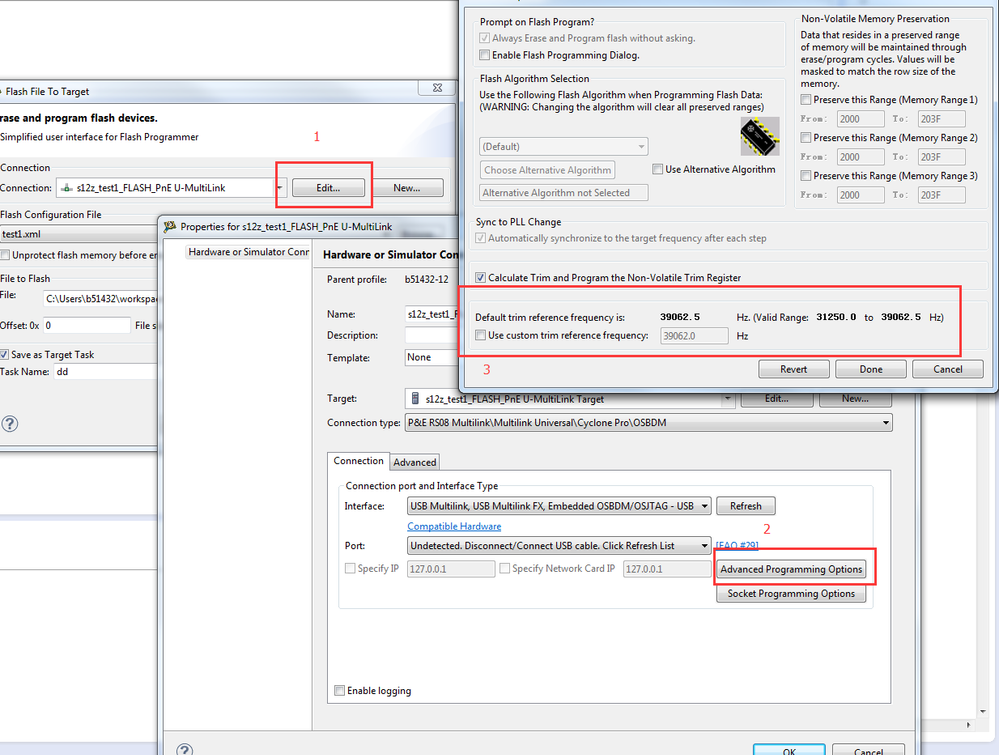Open help in Flash File To Target dialog
This screenshot has height=755, width=999.
[x=10, y=424]
